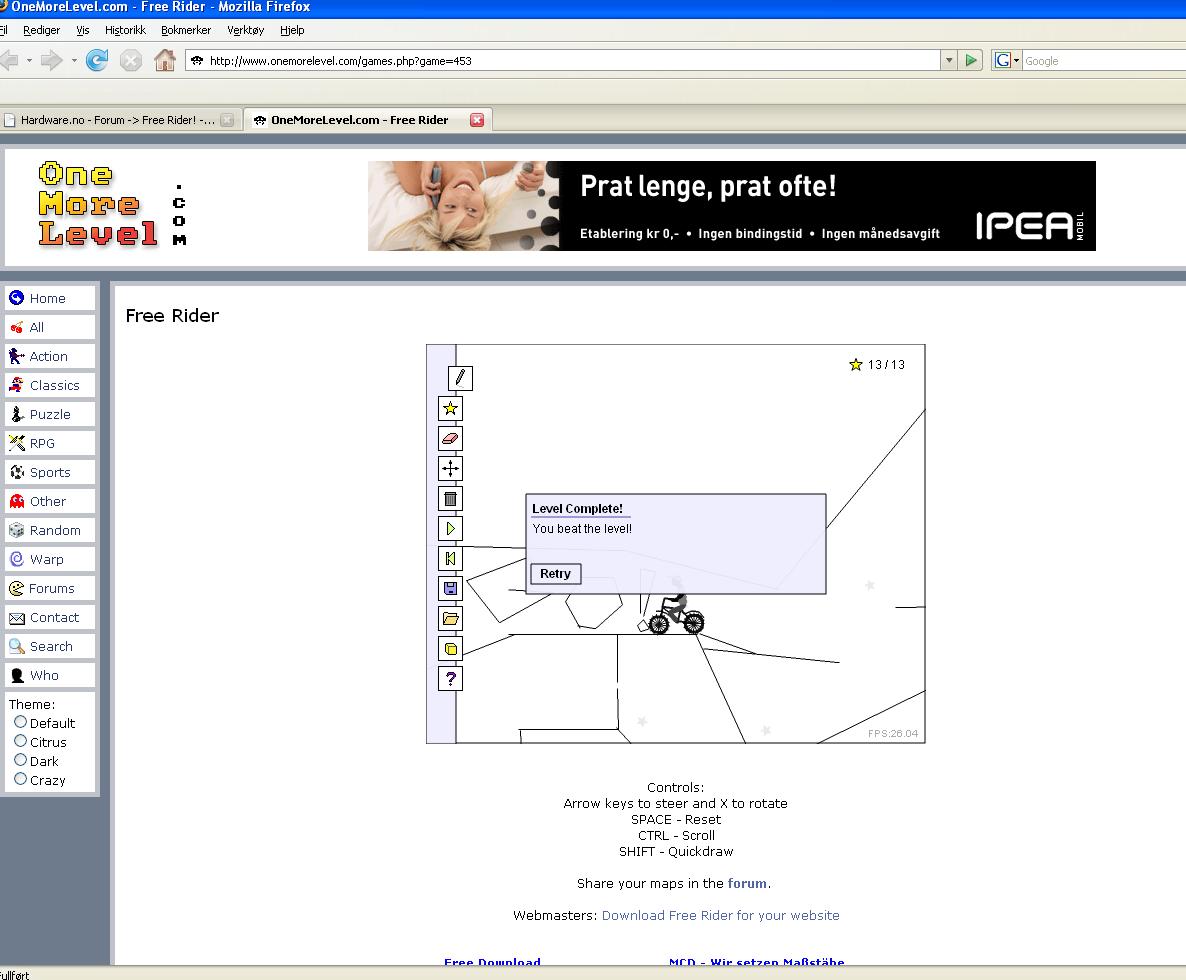
Task: Click the forum link below controls
Action: [747, 883]
